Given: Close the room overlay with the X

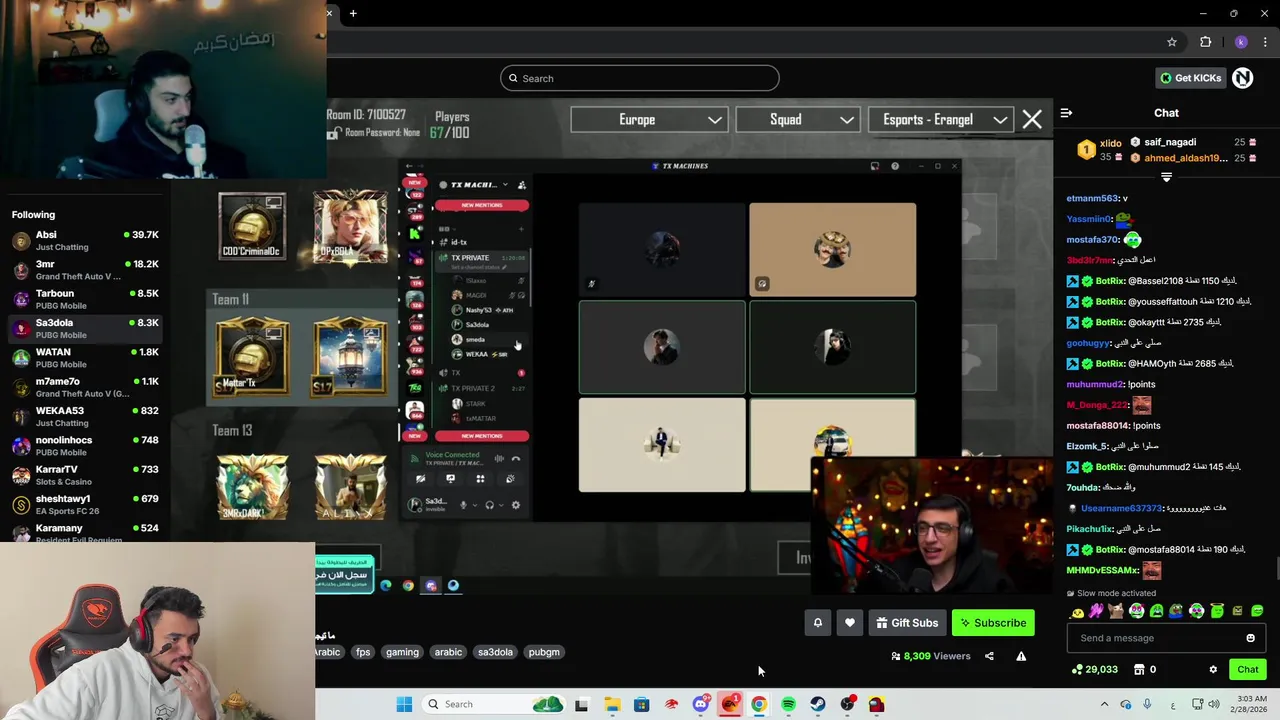Looking at the screenshot, I should coord(1032,120).
